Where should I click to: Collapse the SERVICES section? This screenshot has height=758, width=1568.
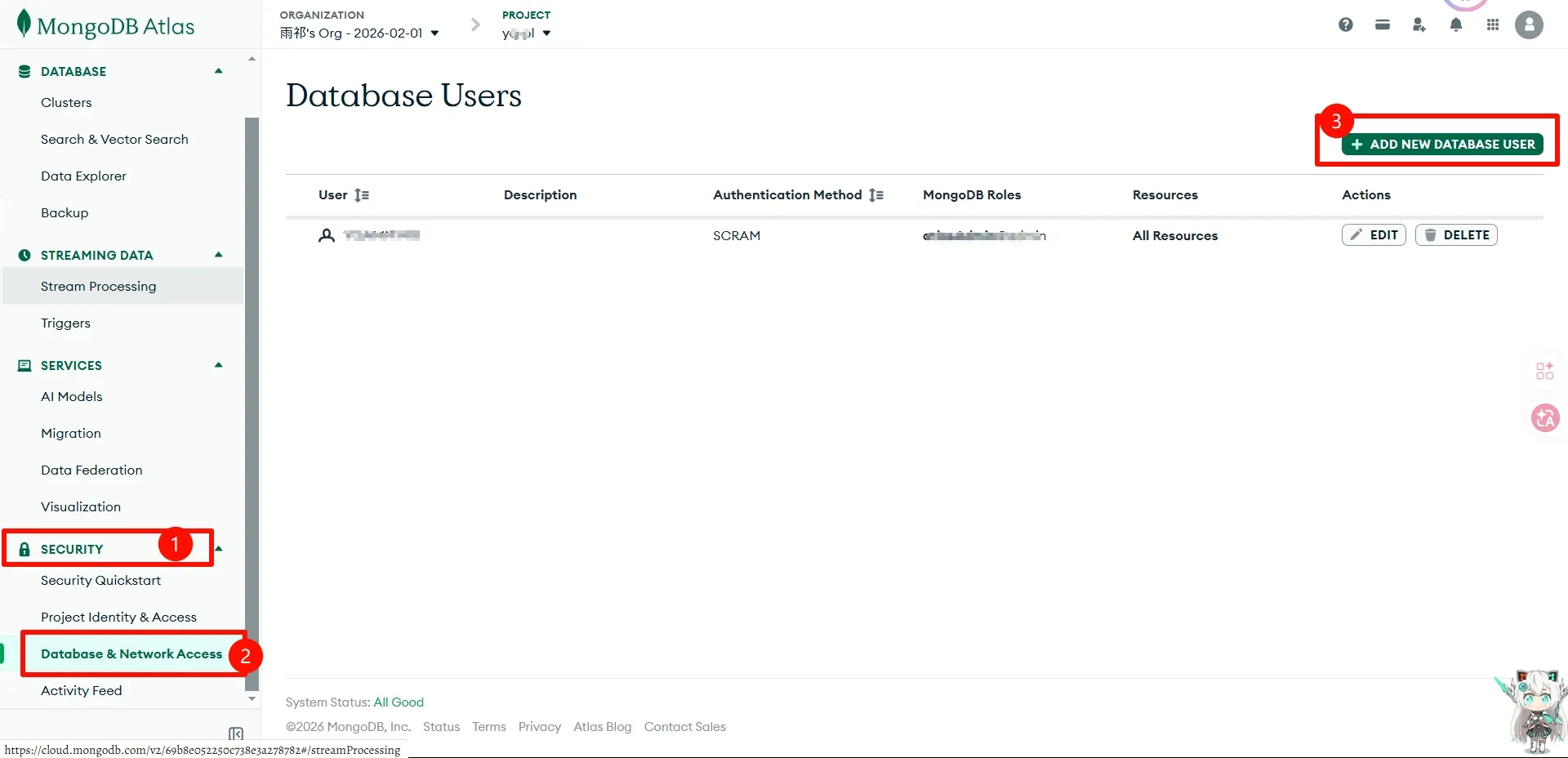pos(219,365)
